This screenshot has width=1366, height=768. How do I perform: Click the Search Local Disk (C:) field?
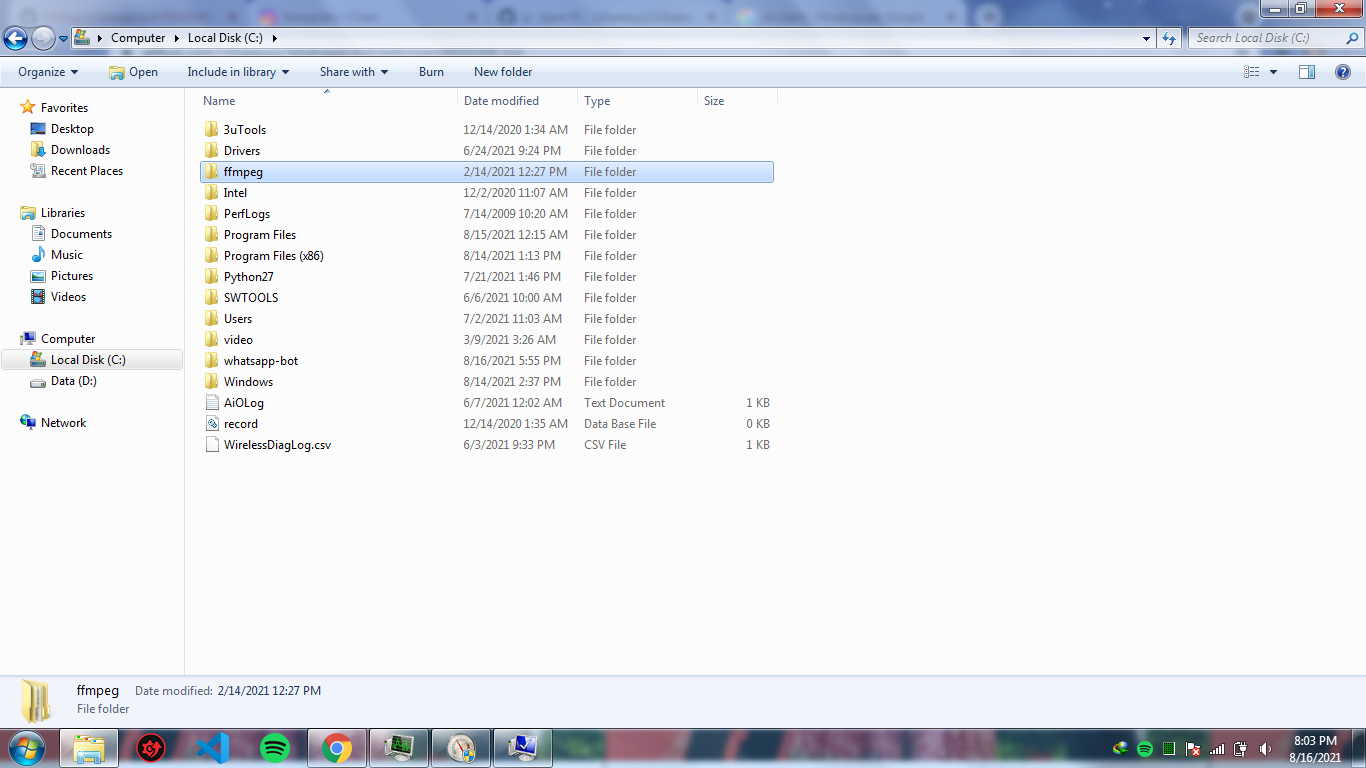1265,38
